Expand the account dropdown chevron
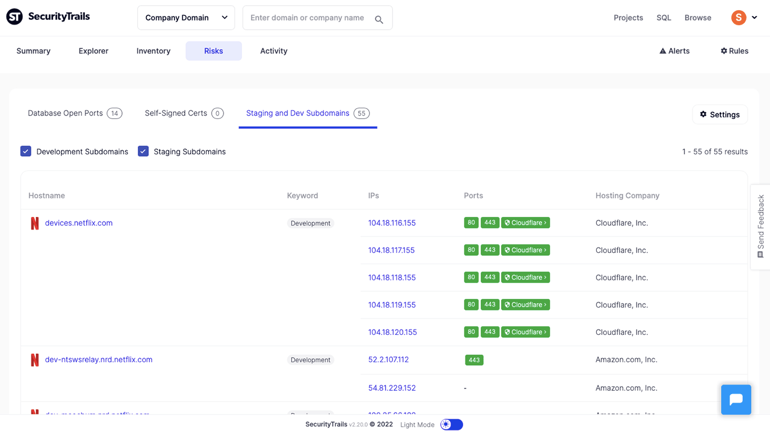This screenshot has height=434, width=770. (x=754, y=17)
